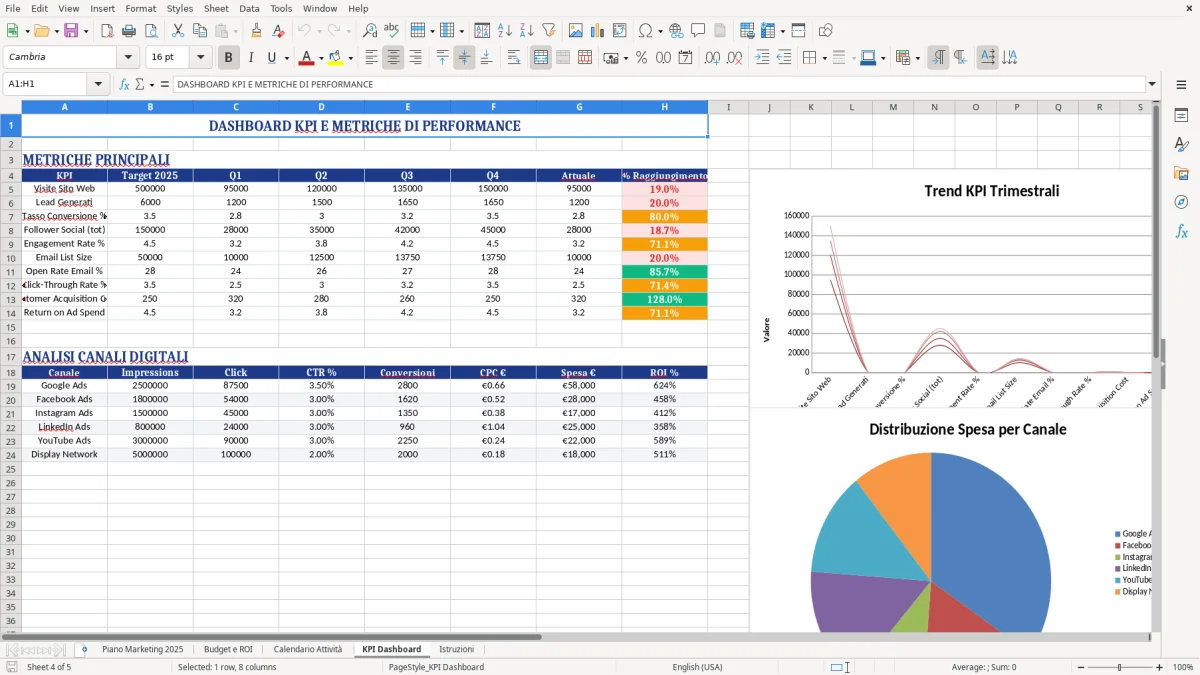Add a decimal place using toolbar icon
Image resolution: width=1200 pixels, height=675 pixels.
712,57
